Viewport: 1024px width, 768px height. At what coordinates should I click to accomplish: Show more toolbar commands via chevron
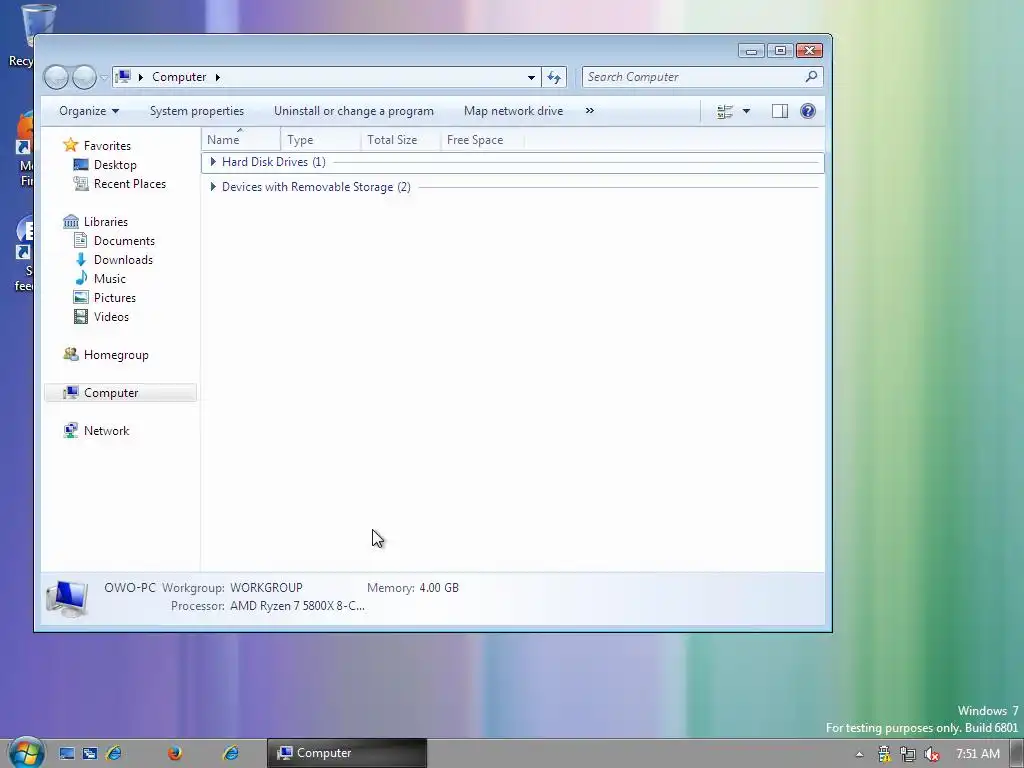pos(590,110)
